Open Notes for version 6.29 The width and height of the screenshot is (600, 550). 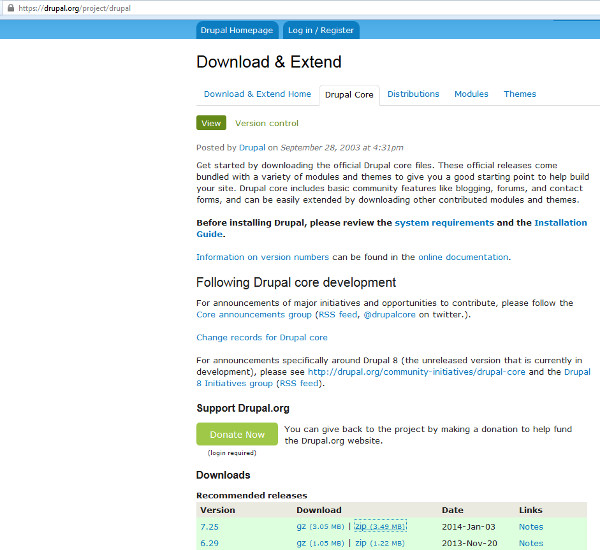531,543
